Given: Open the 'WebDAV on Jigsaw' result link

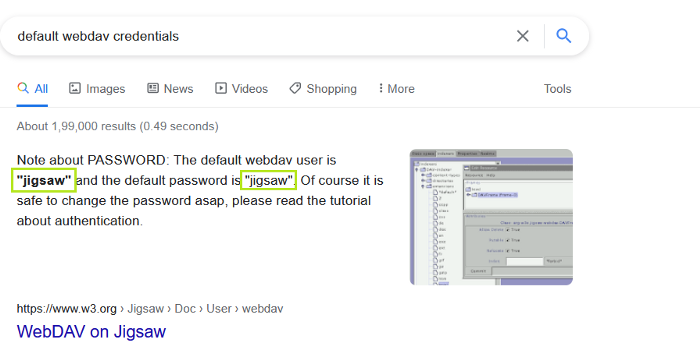Looking at the screenshot, I should click(92, 331).
